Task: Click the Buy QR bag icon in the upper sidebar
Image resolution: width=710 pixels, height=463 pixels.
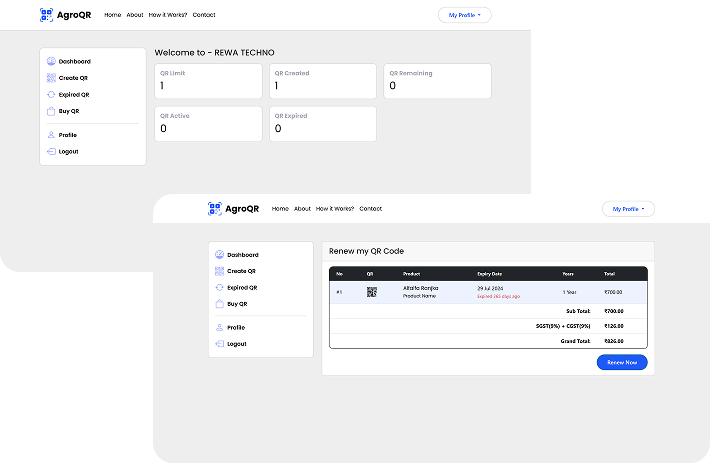Action: 51,111
